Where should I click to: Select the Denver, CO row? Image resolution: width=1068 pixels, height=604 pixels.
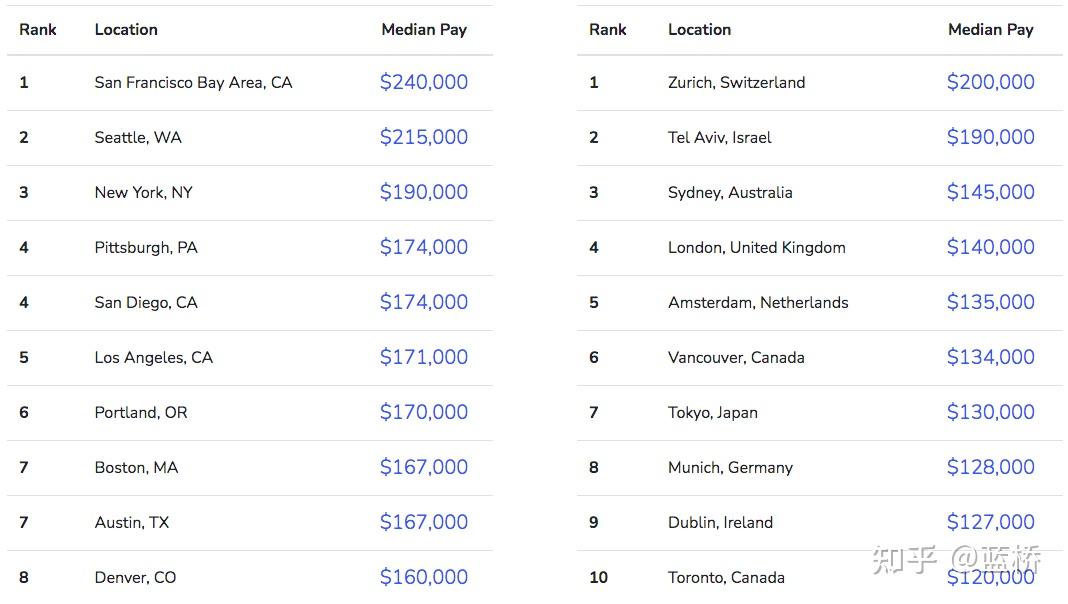pos(249,577)
